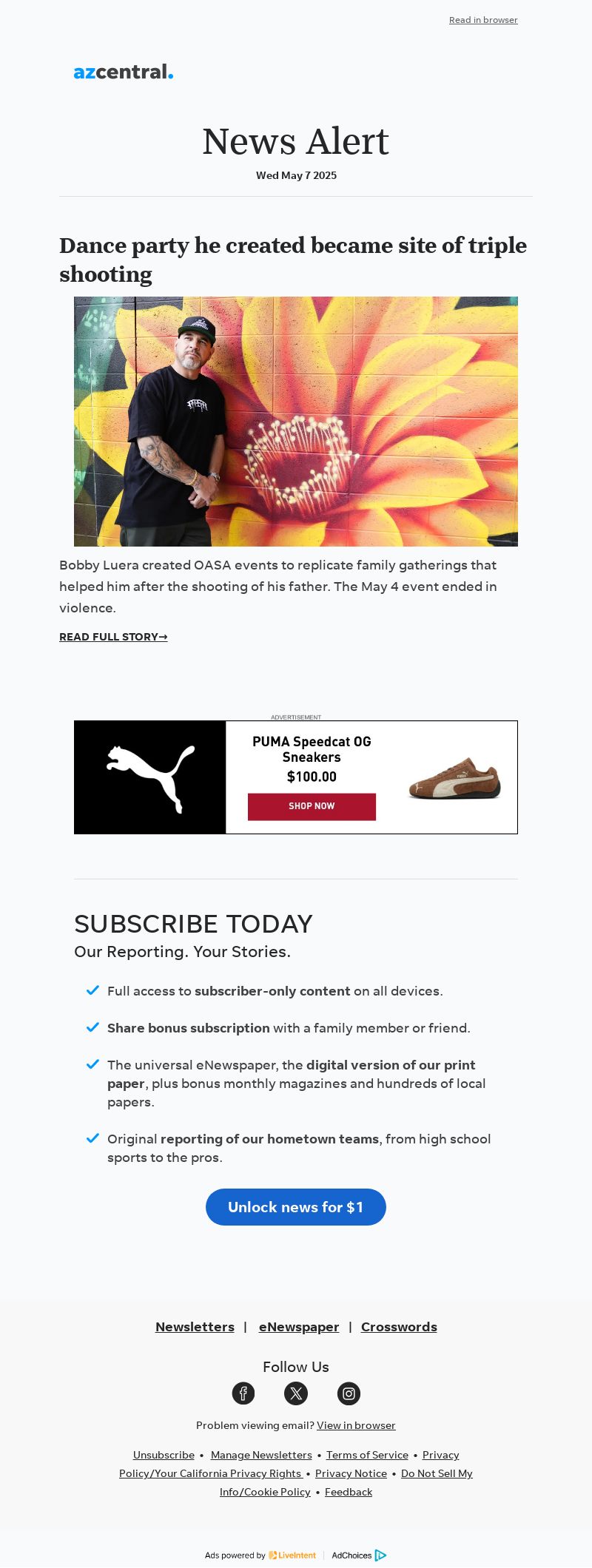Image resolution: width=592 pixels, height=1568 pixels.
Task: Click the triple shooting article headline
Action: (293, 260)
